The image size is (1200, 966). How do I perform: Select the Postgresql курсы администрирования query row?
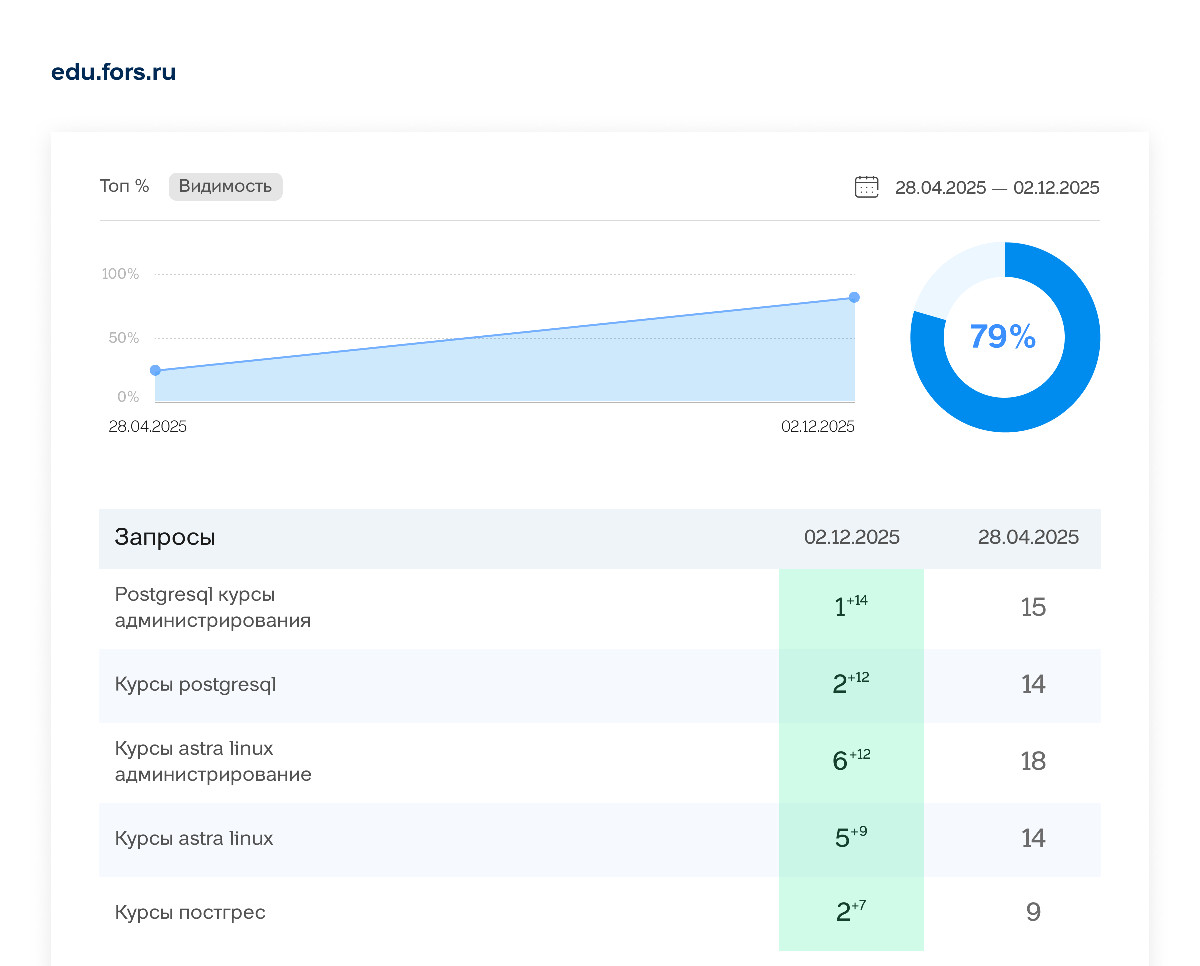(212, 608)
